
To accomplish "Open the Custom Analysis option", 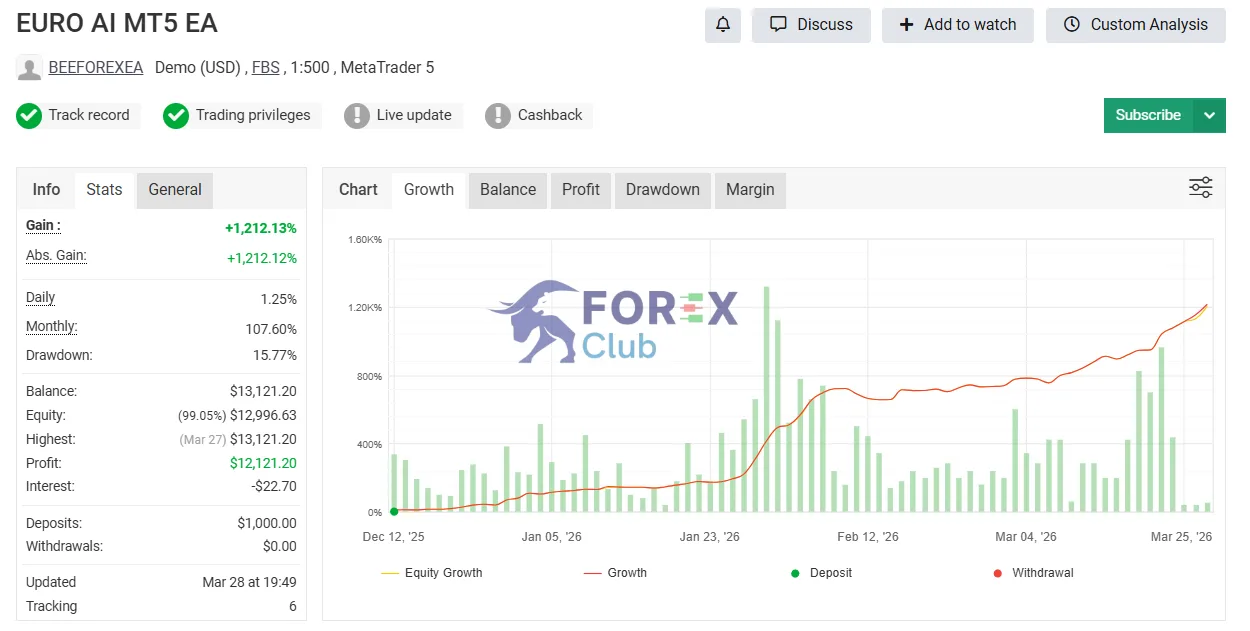I will pos(1136,25).
